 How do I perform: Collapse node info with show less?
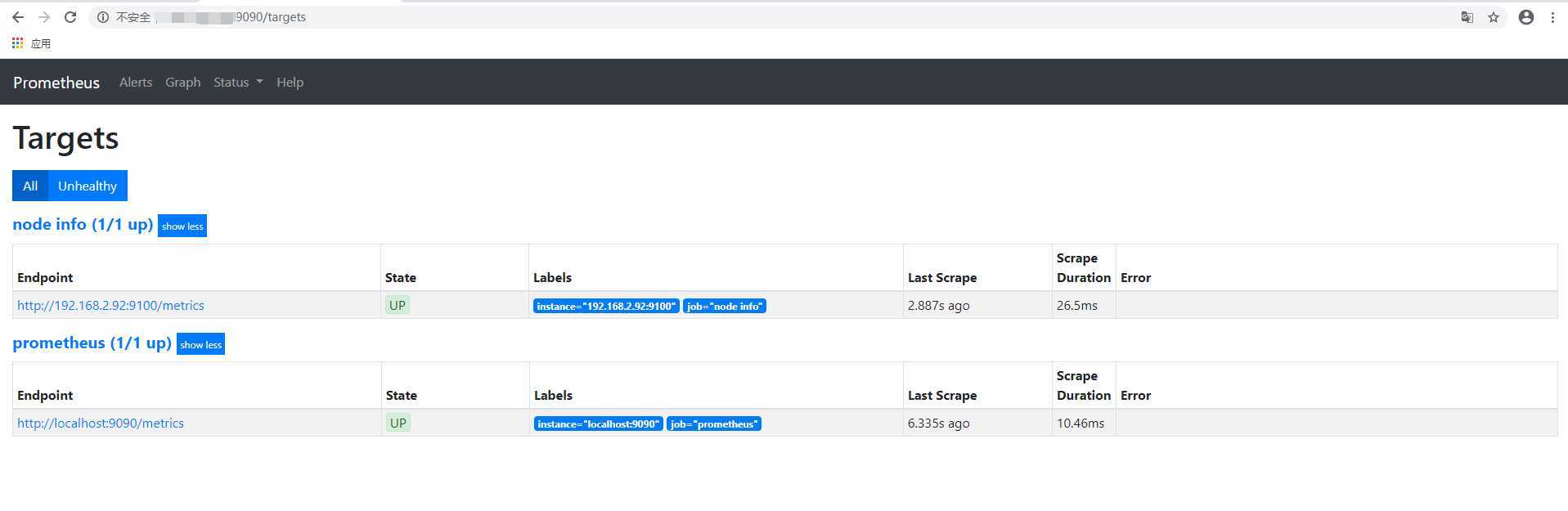pyautogui.click(x=182, y=226)
